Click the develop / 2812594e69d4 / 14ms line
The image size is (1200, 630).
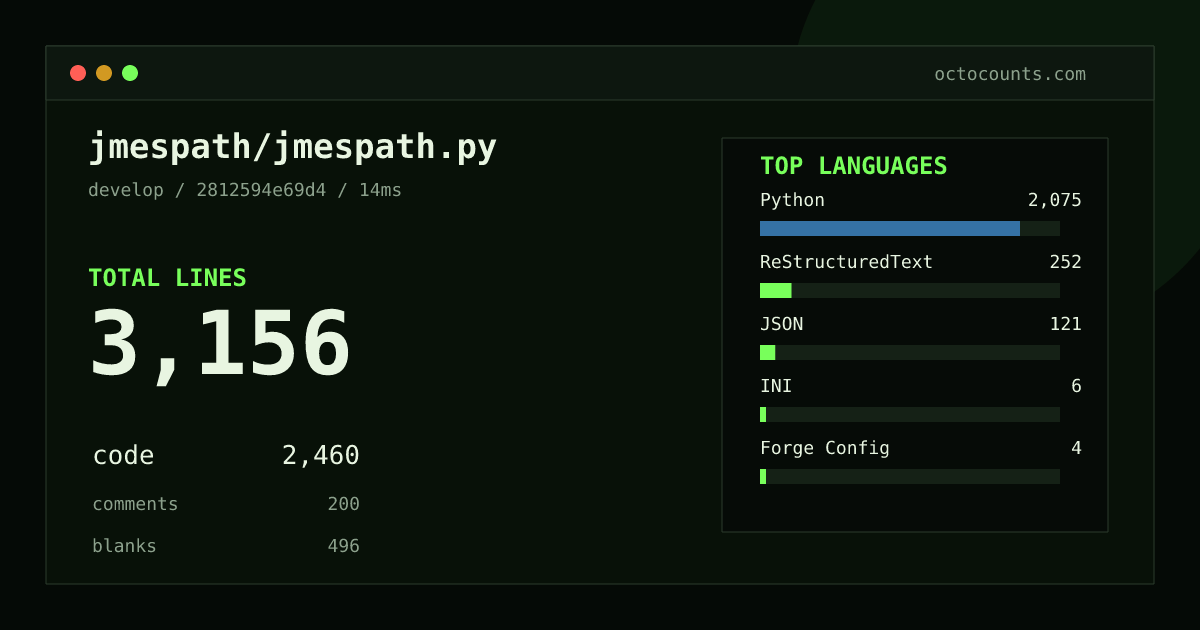pyautogui.click(x=245, y=190)
